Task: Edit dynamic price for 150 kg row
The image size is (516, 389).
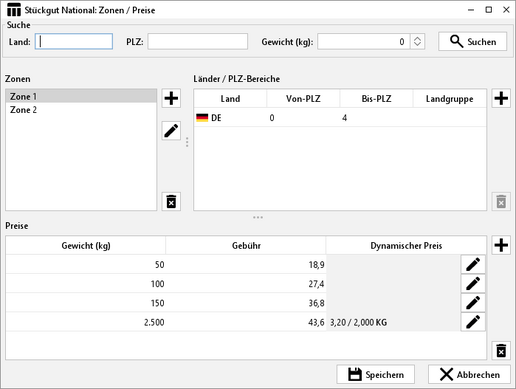Action: coord(473,303)
